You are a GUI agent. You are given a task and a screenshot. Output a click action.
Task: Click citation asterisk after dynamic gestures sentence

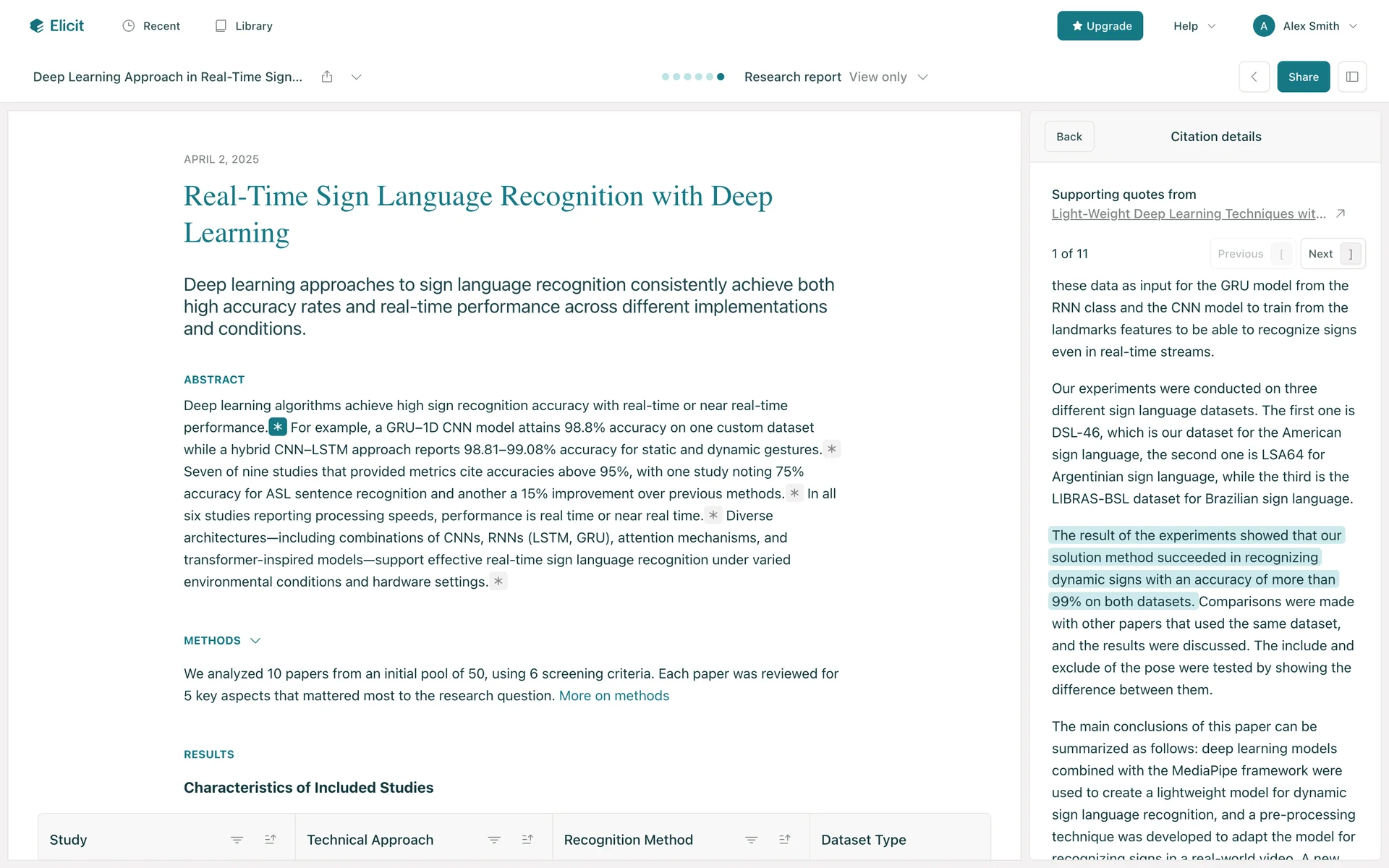(x=832, y=449)
